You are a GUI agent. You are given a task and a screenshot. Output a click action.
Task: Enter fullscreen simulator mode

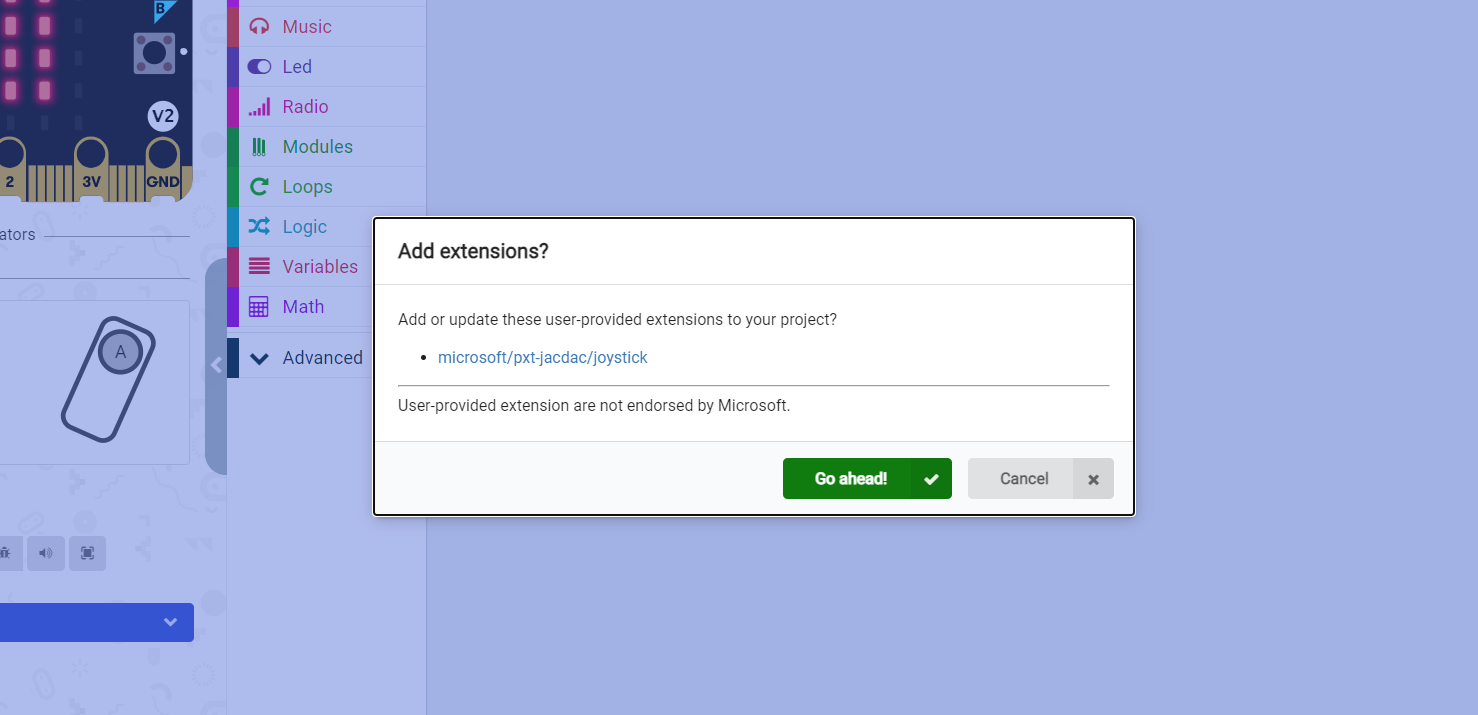(87, 553)
